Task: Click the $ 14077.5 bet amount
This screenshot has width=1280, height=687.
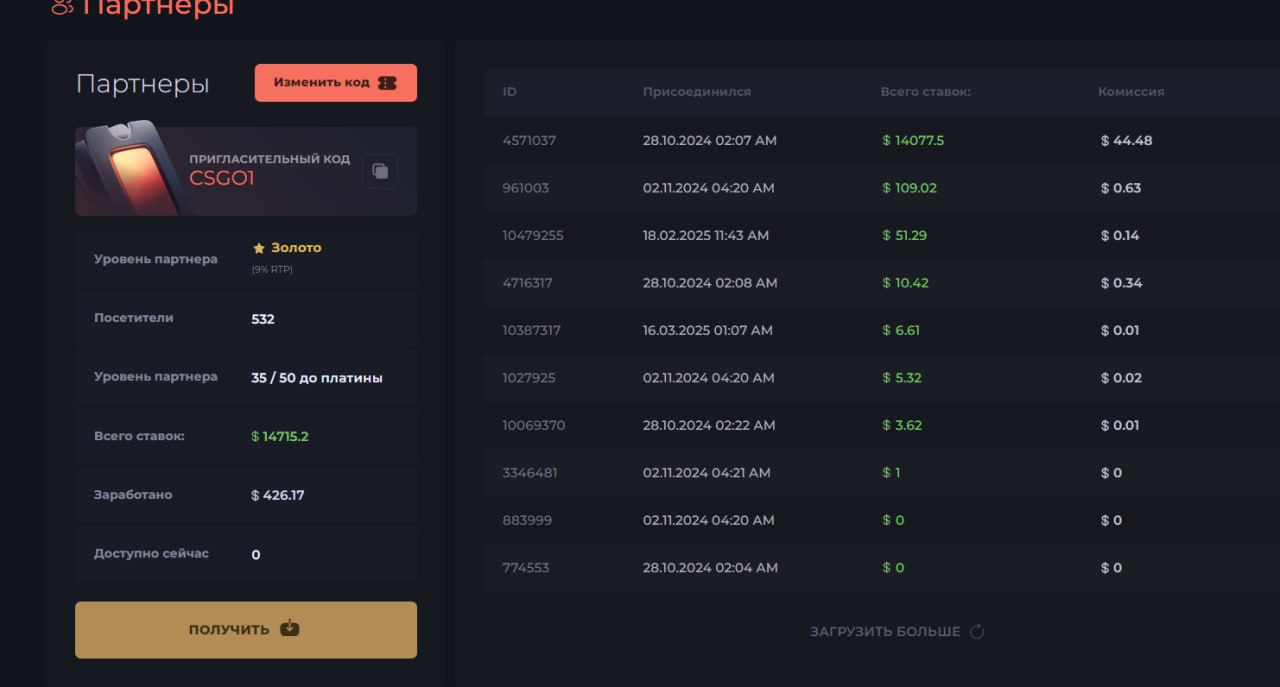Action: click(913, 141)
